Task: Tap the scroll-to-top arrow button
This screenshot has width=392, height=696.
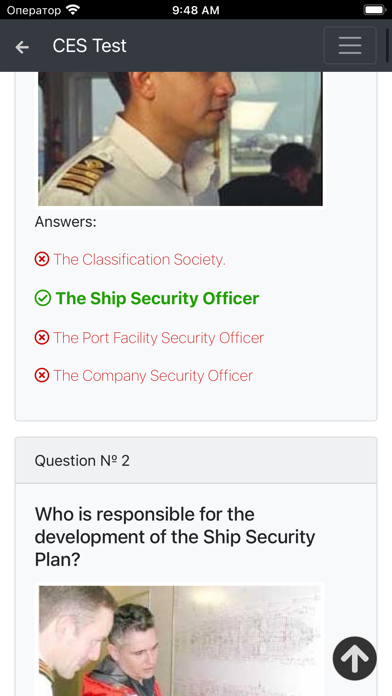Action: 354,659
